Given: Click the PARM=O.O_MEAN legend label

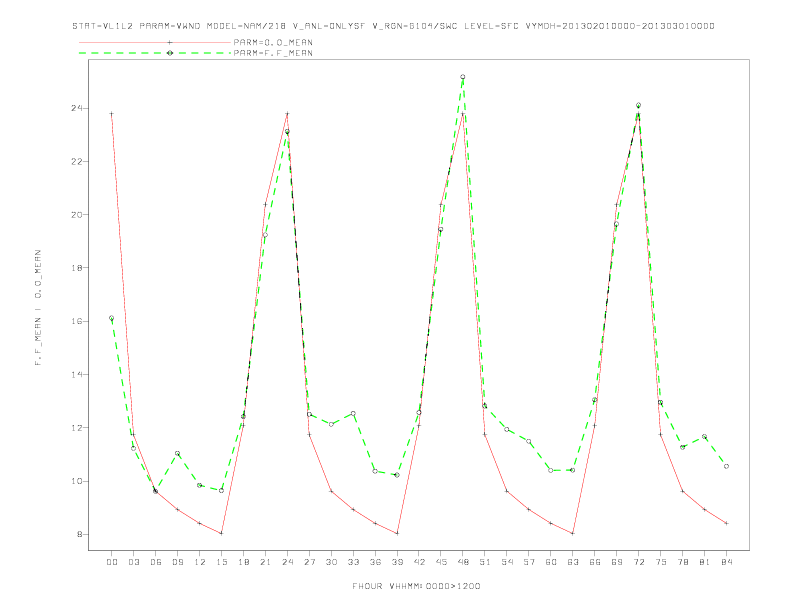Looking at the screenshot, I should (x=273, y=42).
